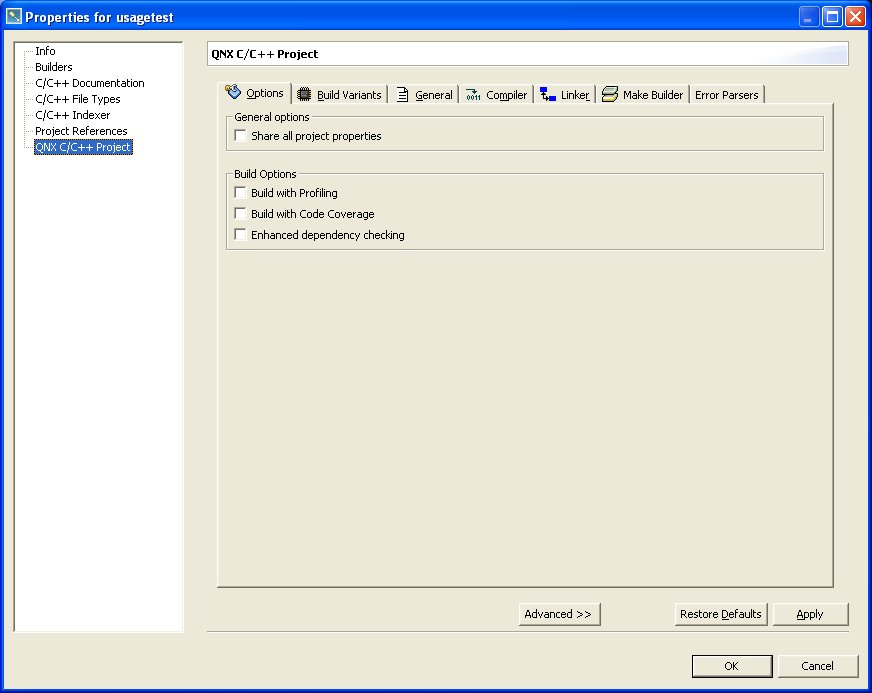Click Restore Defaults

(720, 614)
